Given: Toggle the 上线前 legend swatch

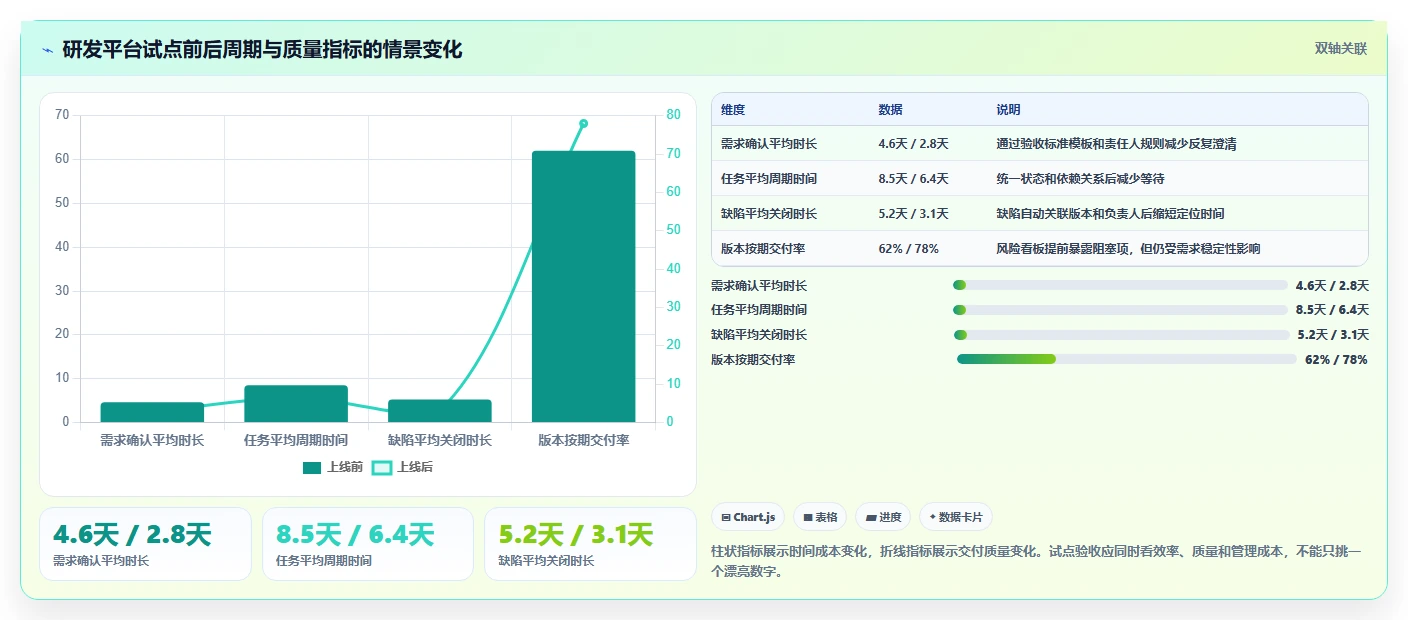Looking at the screenshot, I should click(312, 467).
